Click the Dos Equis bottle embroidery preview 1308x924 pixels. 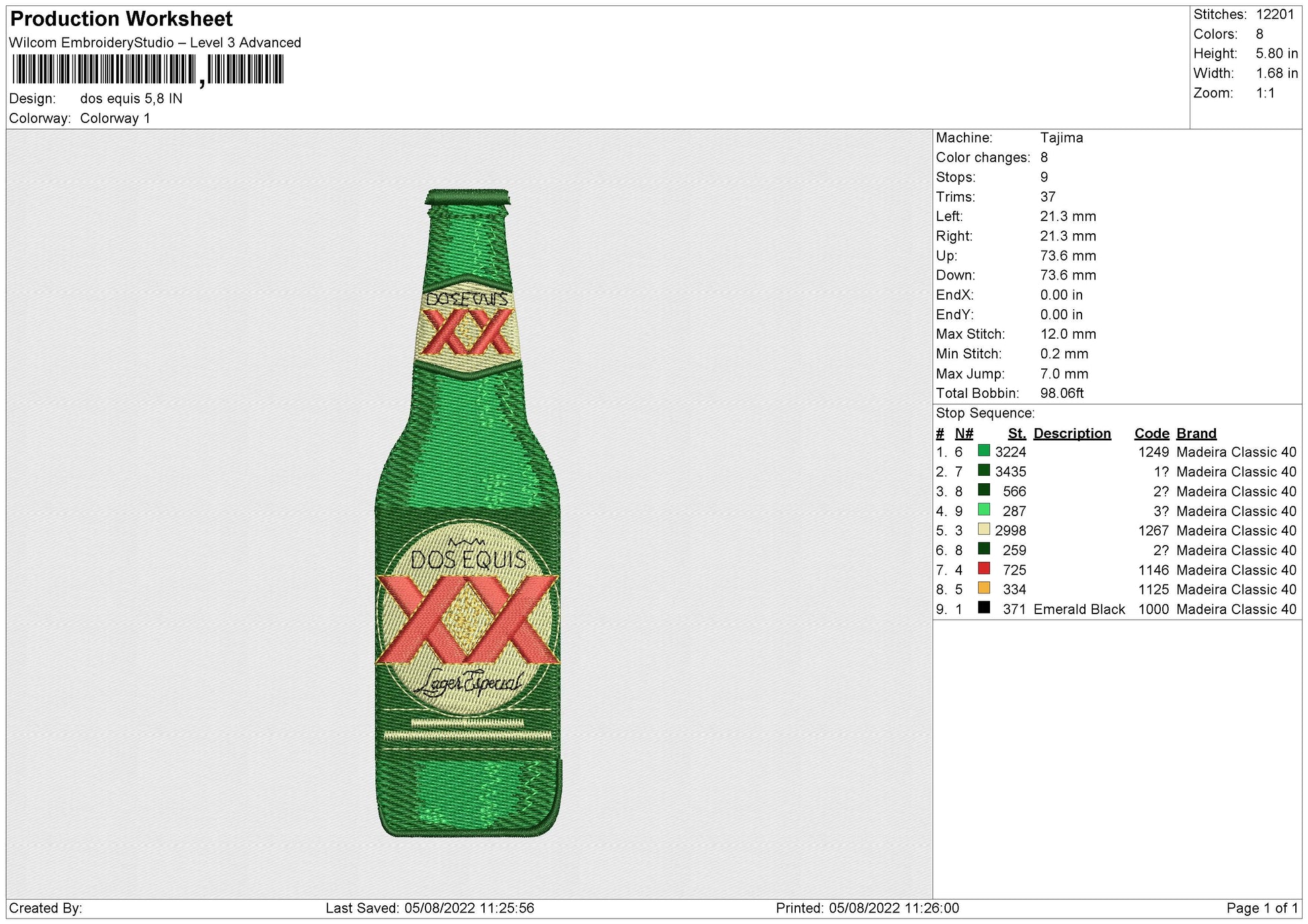(x=468, y=513)
